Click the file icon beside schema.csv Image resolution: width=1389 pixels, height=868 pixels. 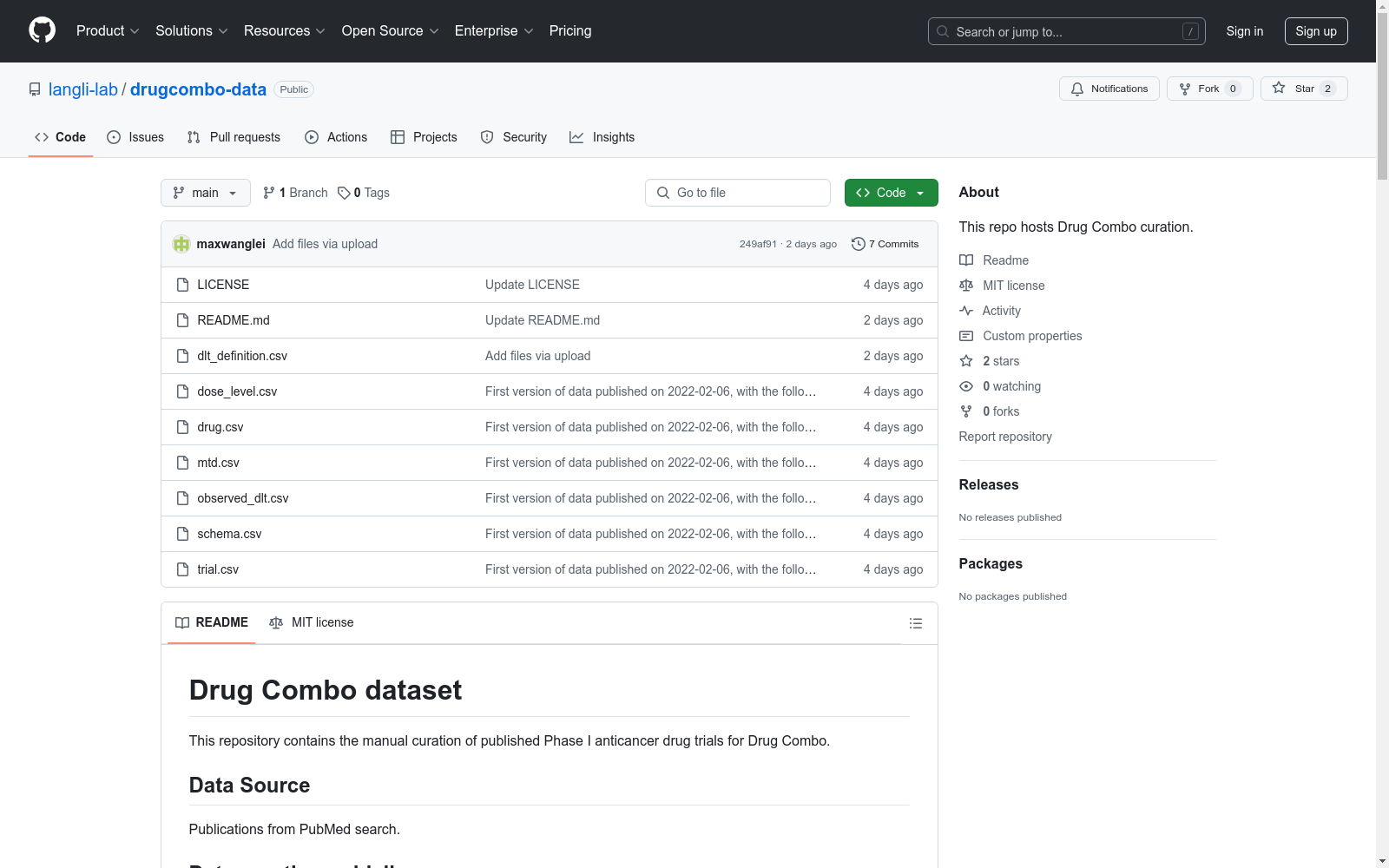182,534
